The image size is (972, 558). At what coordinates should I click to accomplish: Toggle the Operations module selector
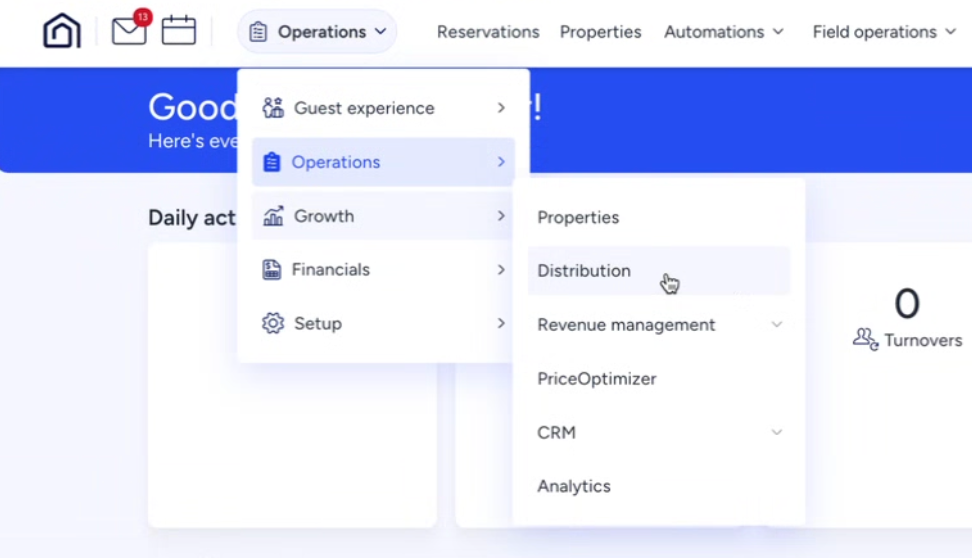317,32
